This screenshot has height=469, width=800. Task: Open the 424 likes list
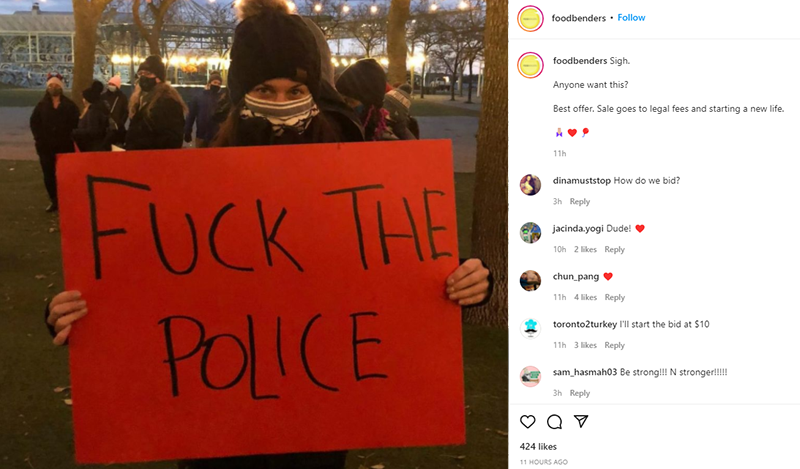tap(538, 447)
